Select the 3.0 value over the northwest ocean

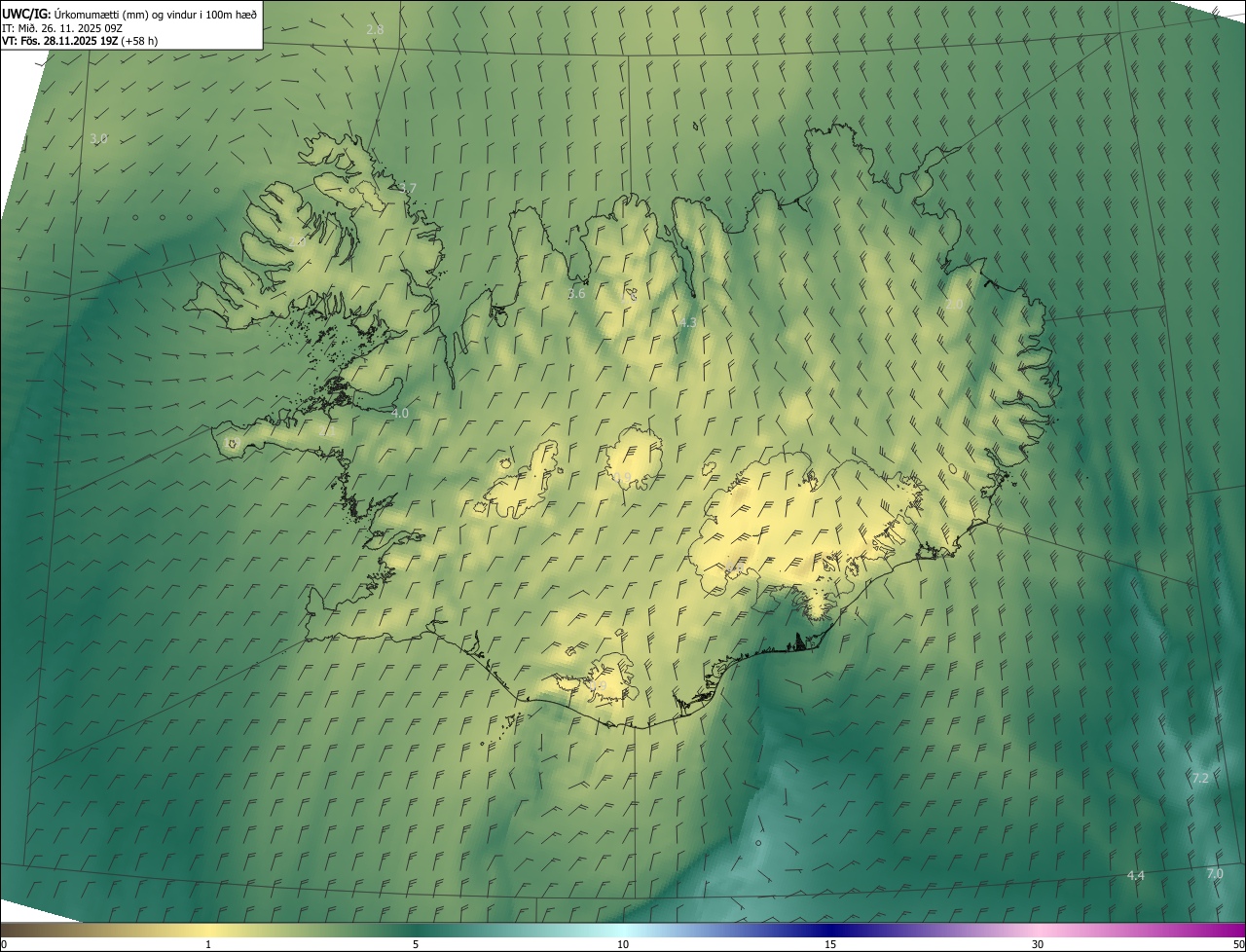click(x=98, y=139)
